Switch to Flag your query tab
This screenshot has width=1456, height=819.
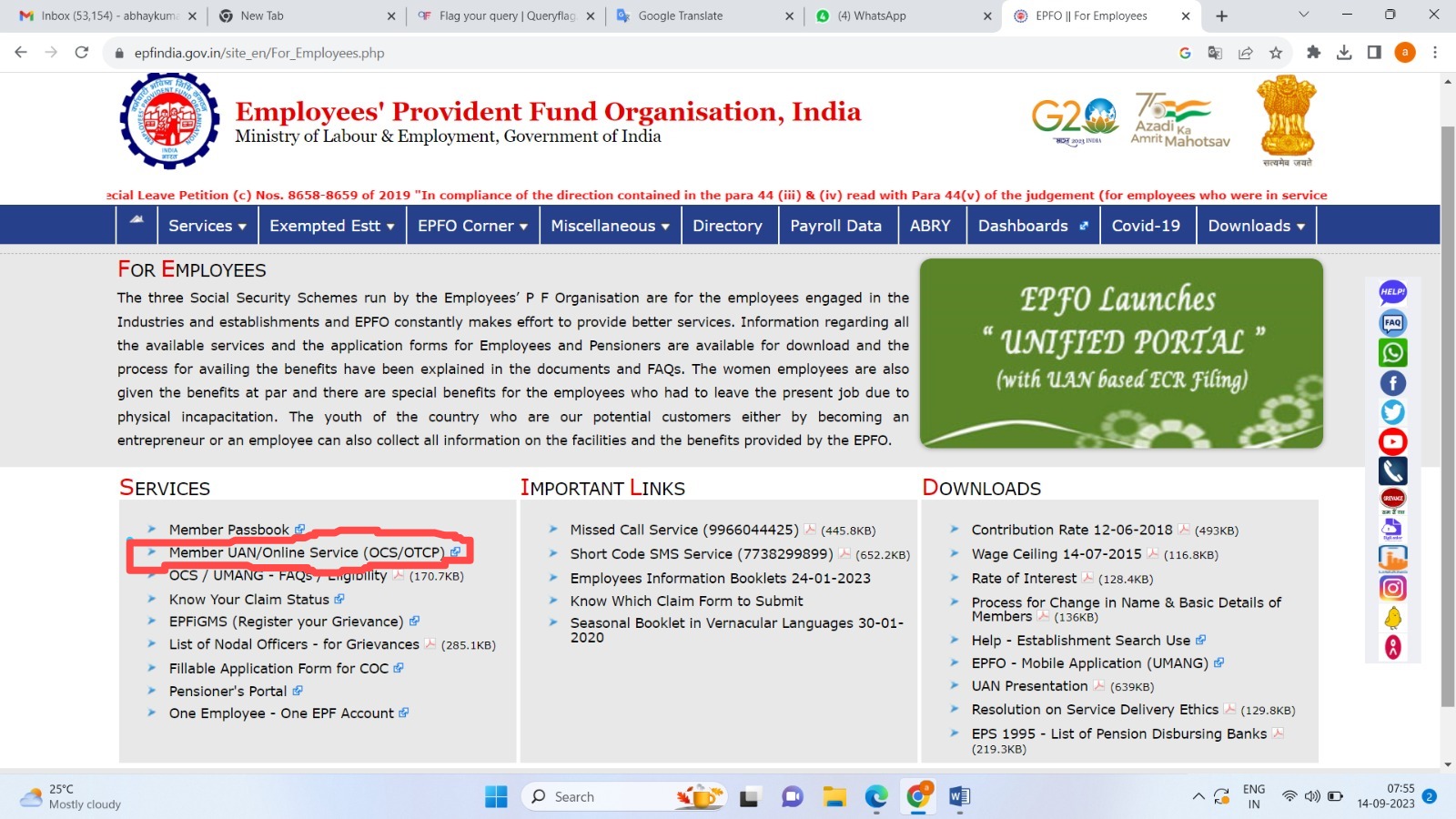pos(506,16)
